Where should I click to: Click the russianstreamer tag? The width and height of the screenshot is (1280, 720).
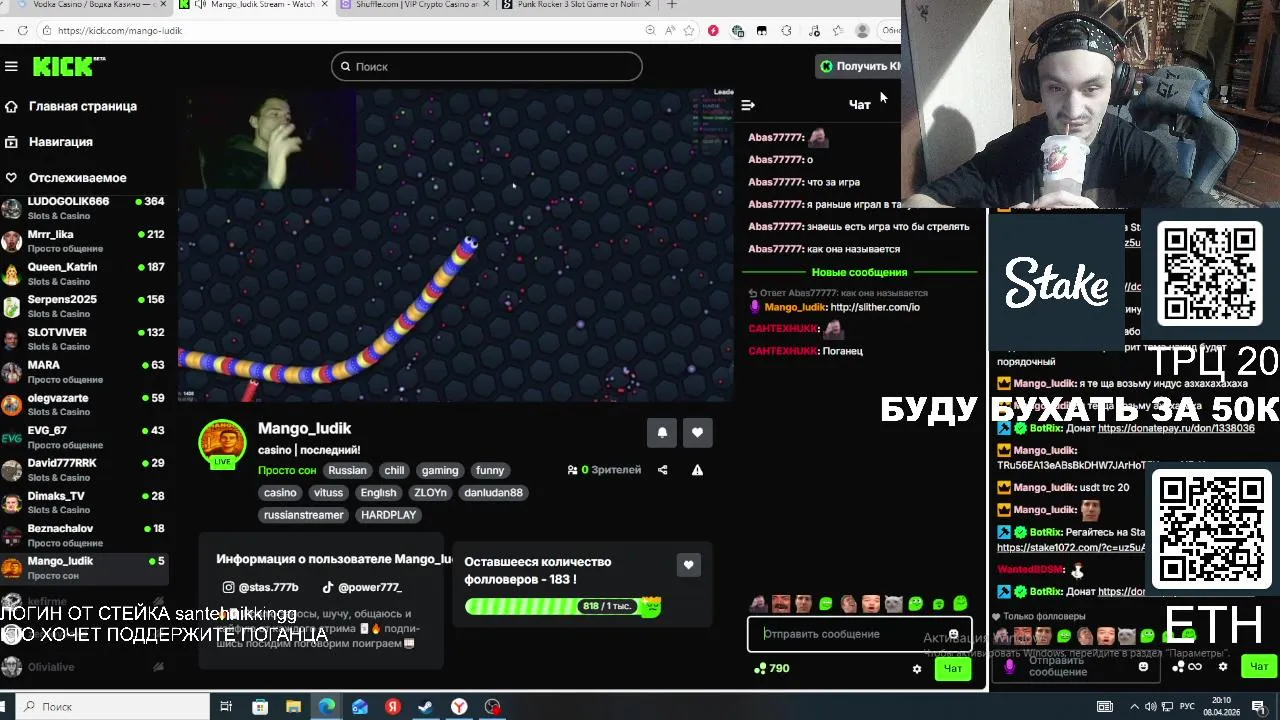tap(303, 515)
